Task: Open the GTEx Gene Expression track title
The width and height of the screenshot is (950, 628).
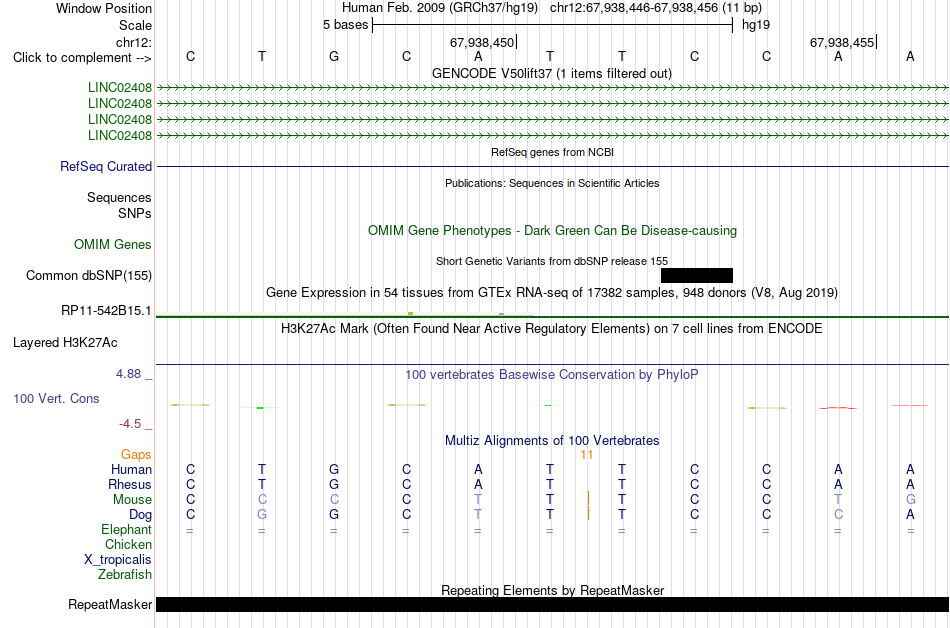Action: pos(552,293)
